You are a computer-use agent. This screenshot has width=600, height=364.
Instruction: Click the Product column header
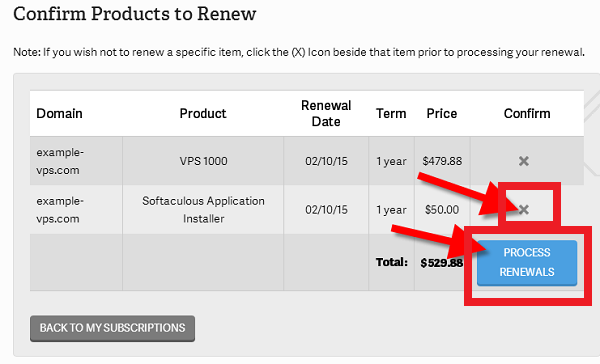[x=203, y=114]
